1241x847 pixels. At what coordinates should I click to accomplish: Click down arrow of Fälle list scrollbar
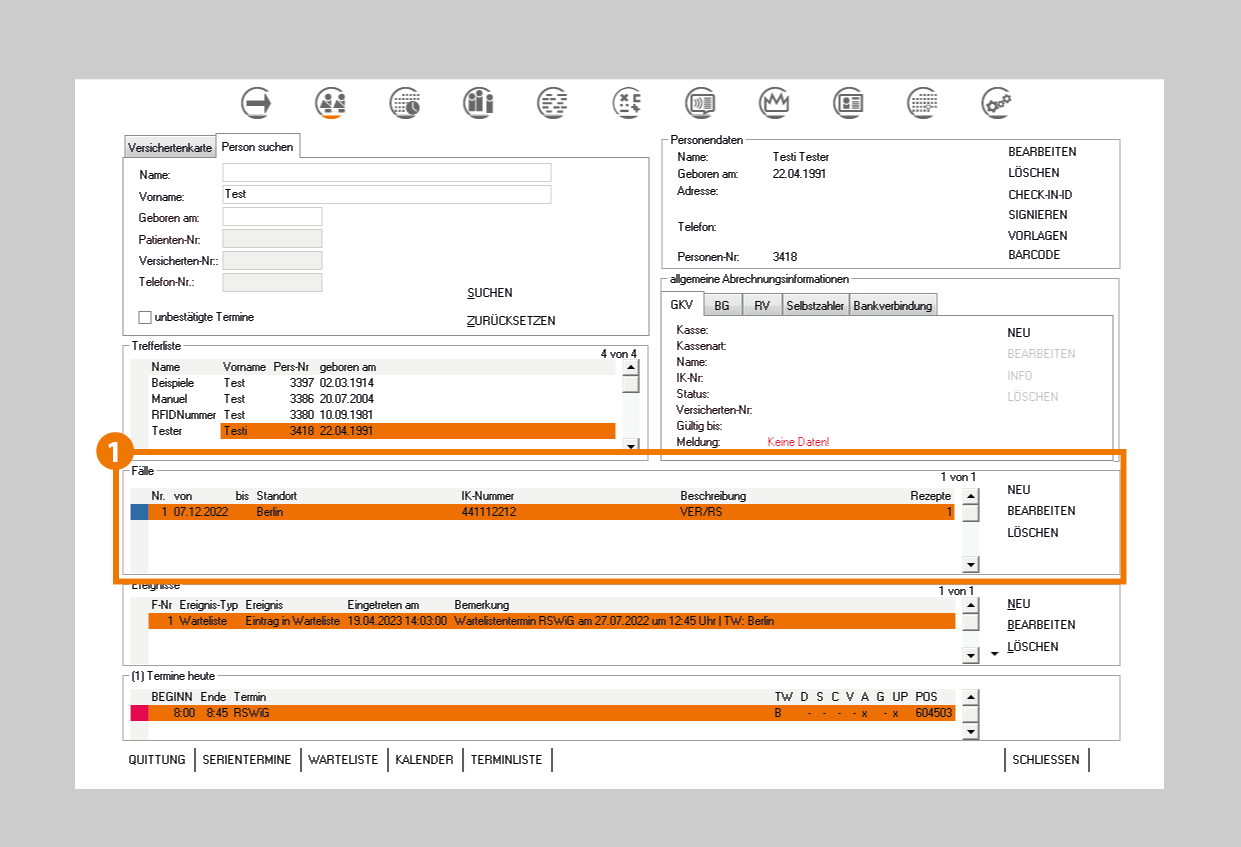click(x=970, y=565)
